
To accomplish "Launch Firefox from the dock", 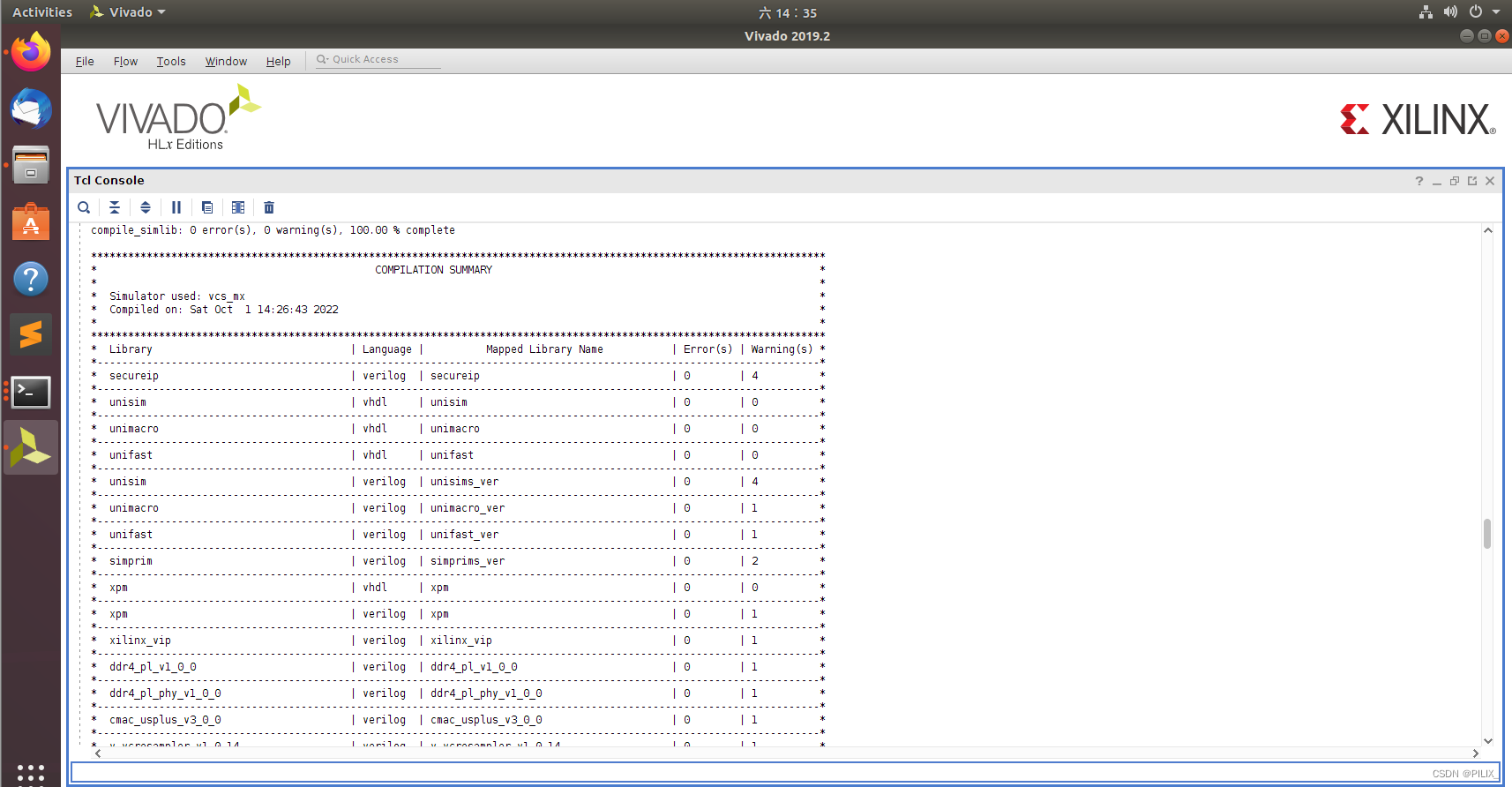I will pyautogui.click(x=31, y=52).
